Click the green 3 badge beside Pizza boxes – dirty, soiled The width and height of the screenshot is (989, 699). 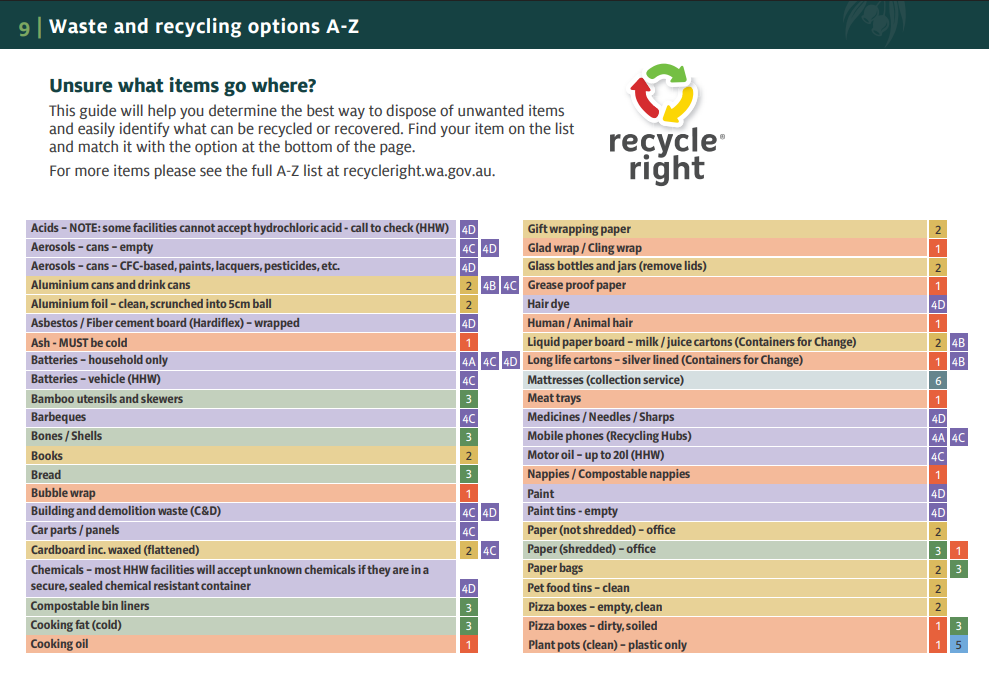(x=958, y=626)
